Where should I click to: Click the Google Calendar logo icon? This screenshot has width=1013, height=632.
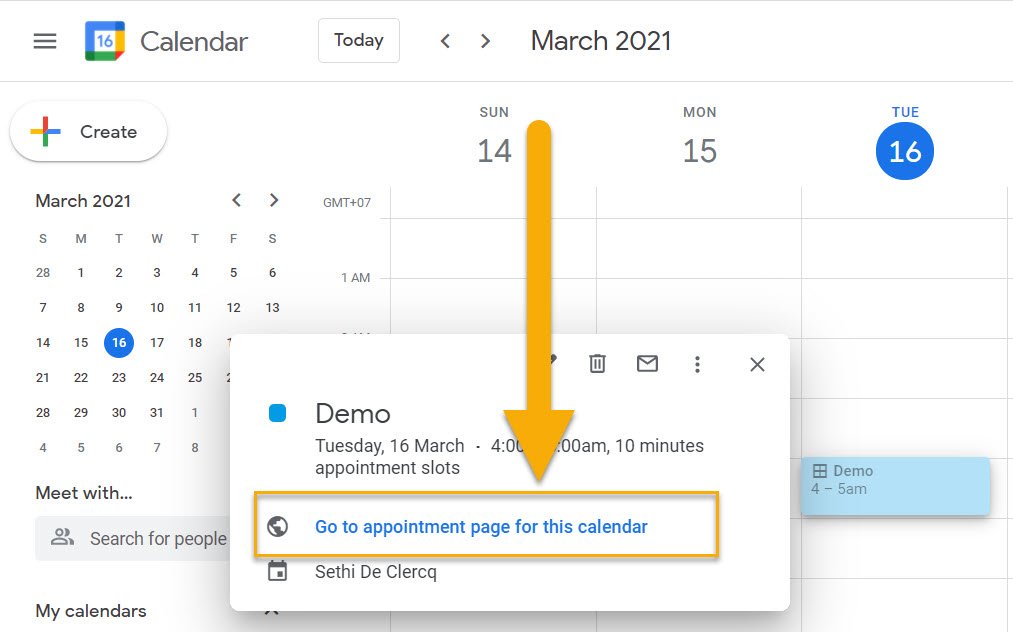pos(105,41)
